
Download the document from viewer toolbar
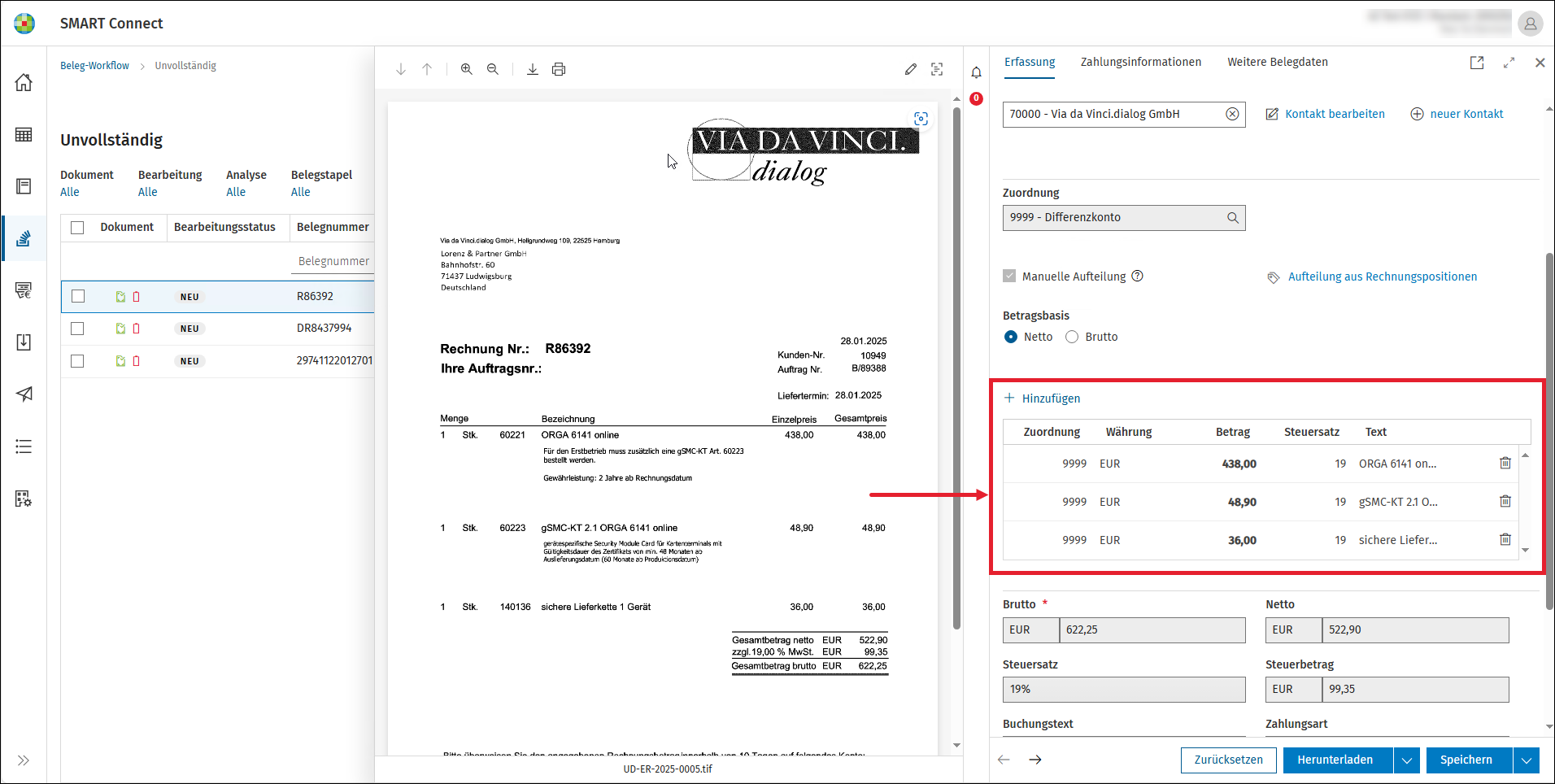(x=533, y=69)
